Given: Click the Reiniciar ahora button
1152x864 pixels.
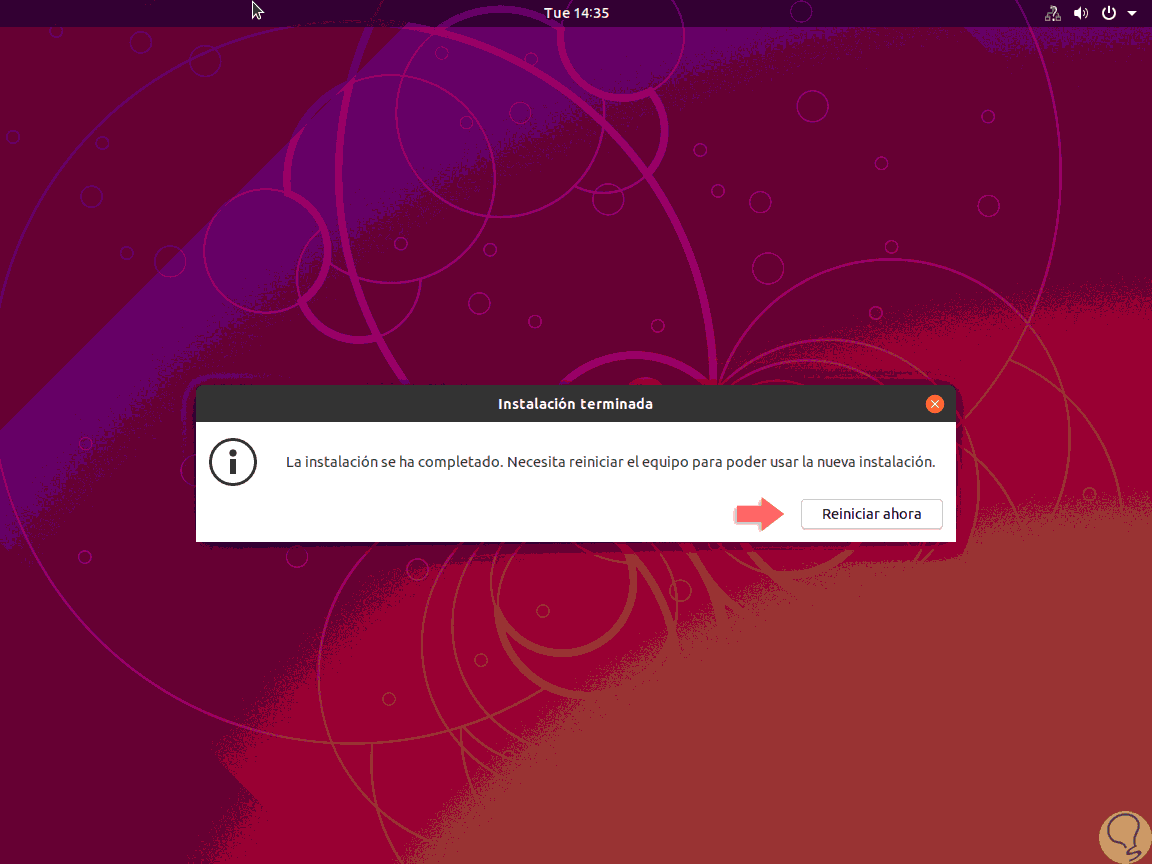Looking at the screenshot, I should (871, 514).
